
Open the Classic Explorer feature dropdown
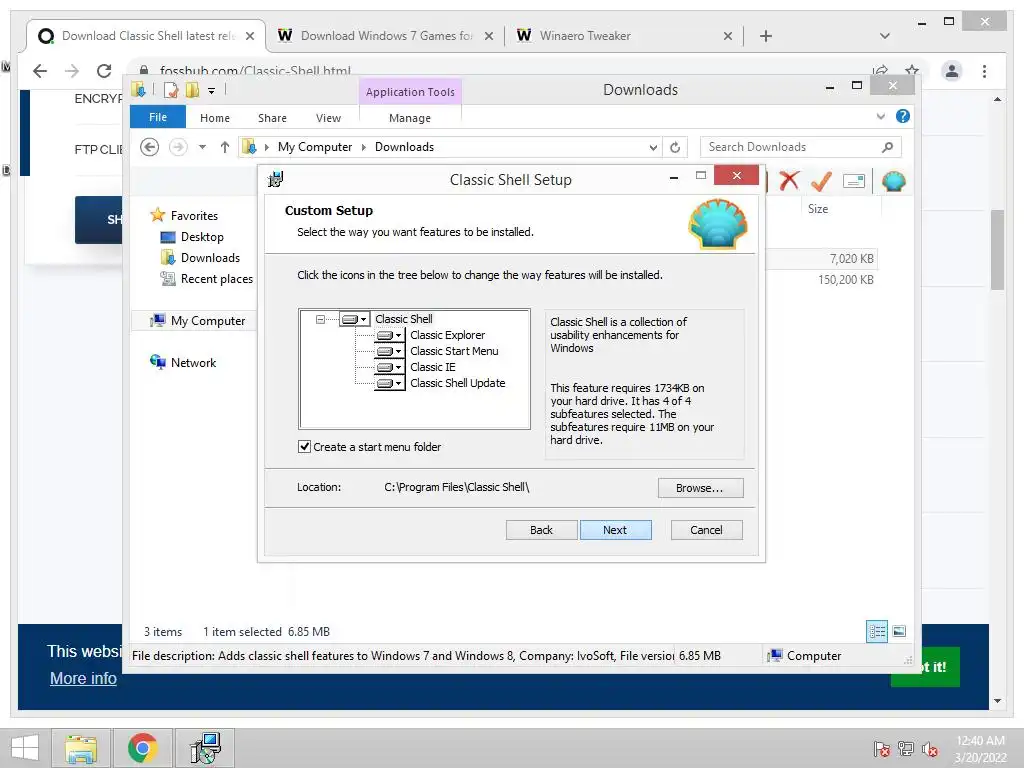click(x=389, y=336)
